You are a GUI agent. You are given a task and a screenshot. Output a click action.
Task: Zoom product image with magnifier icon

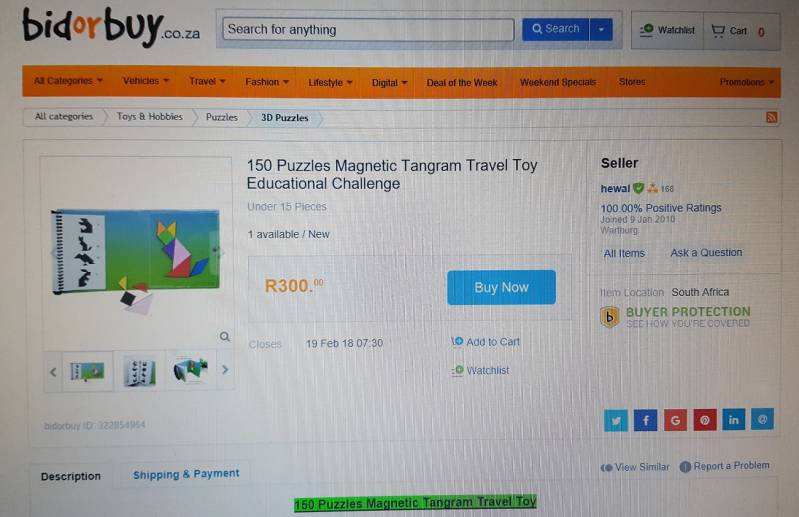click(225, 337)
